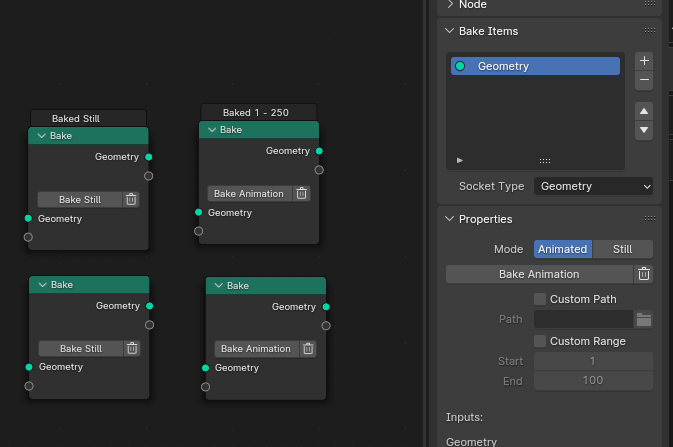673x447 pixels.
Task: Select the Geometry item in bake list
Action: [x=535, y=66]
